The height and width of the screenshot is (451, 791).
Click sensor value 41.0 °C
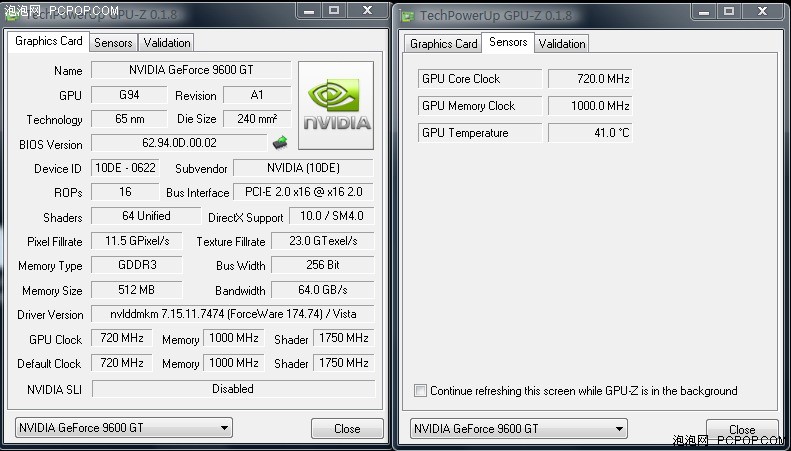[x=590, y=133]
